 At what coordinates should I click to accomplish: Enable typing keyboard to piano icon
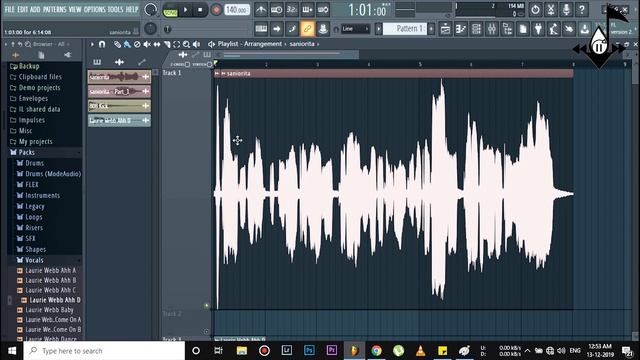coord(261,29)
